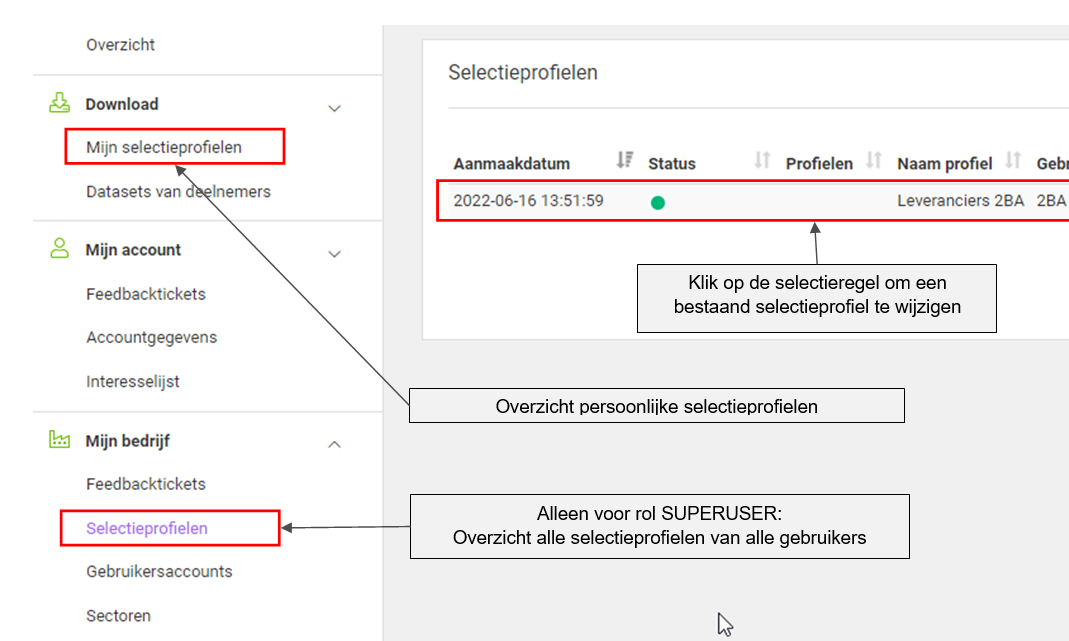Sort the table by Aanmaakdatum column
This screenshot has width=1069, height=641.
click(x=625, y=159)
